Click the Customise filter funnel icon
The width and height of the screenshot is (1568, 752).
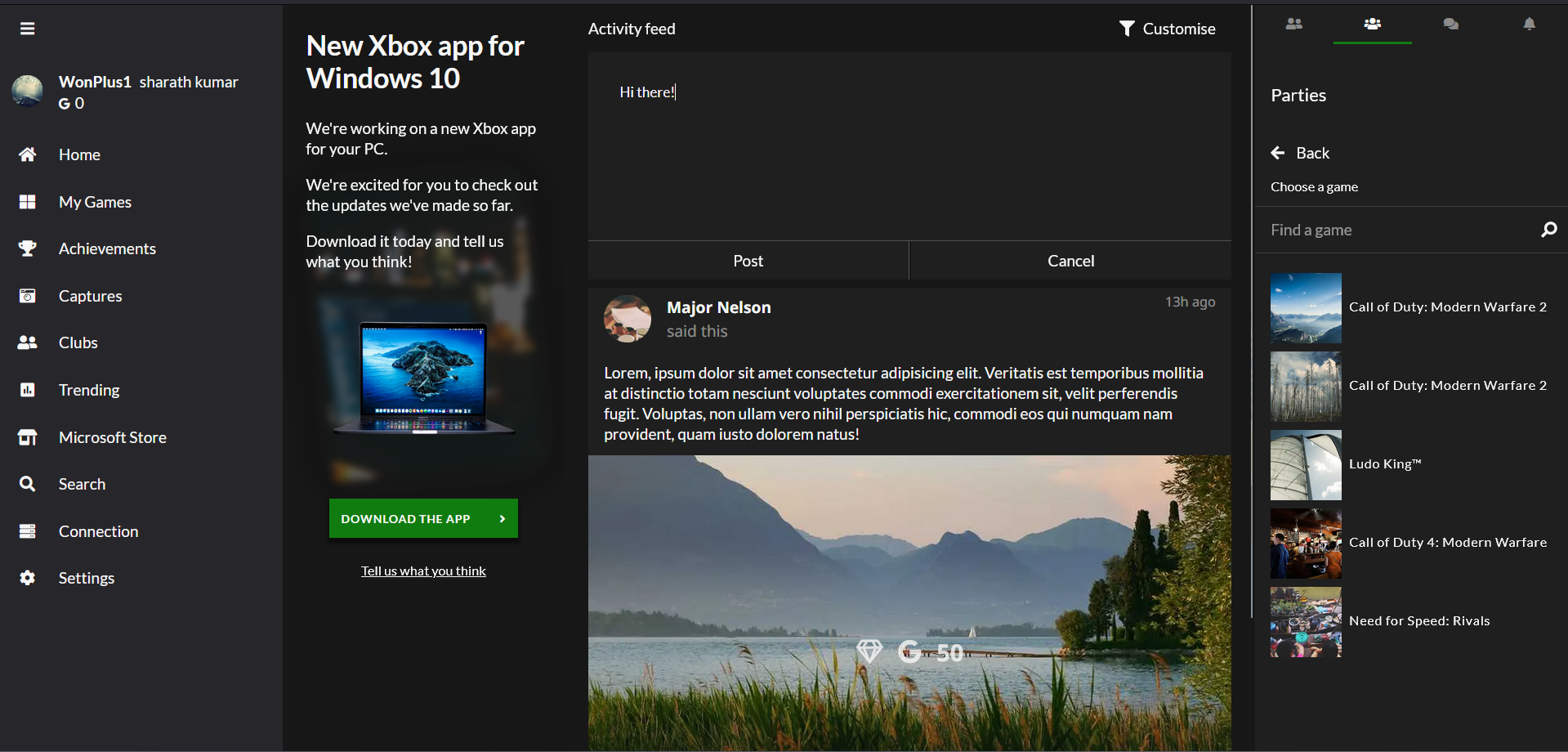point(1127,29)
